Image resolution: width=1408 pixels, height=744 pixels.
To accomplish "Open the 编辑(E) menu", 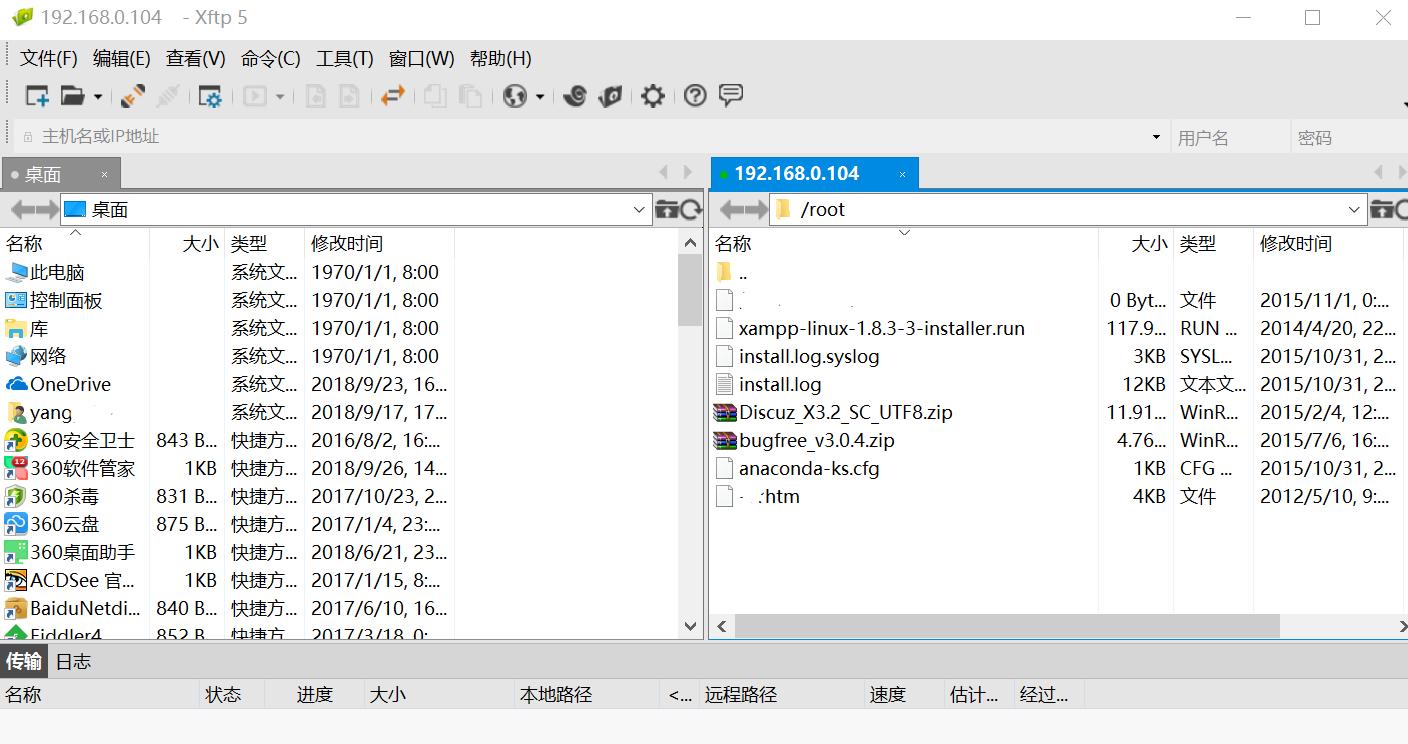I will [x=122, y=59].
